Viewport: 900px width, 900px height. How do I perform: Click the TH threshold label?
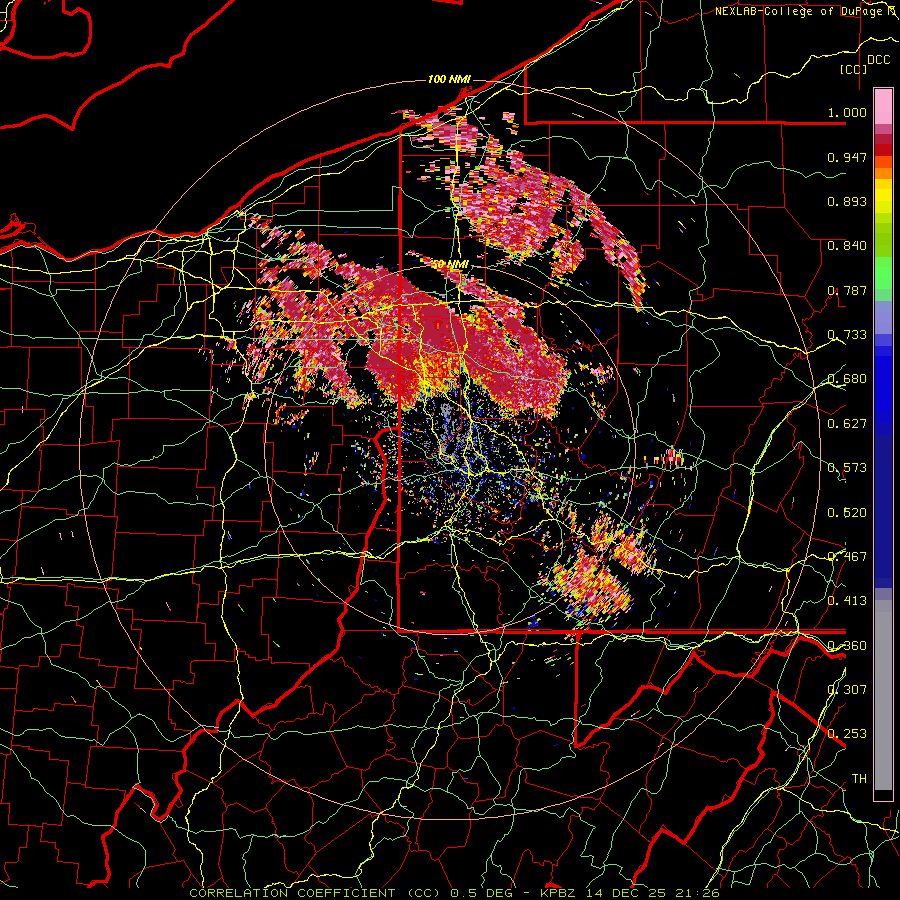[x=859, y=778]
